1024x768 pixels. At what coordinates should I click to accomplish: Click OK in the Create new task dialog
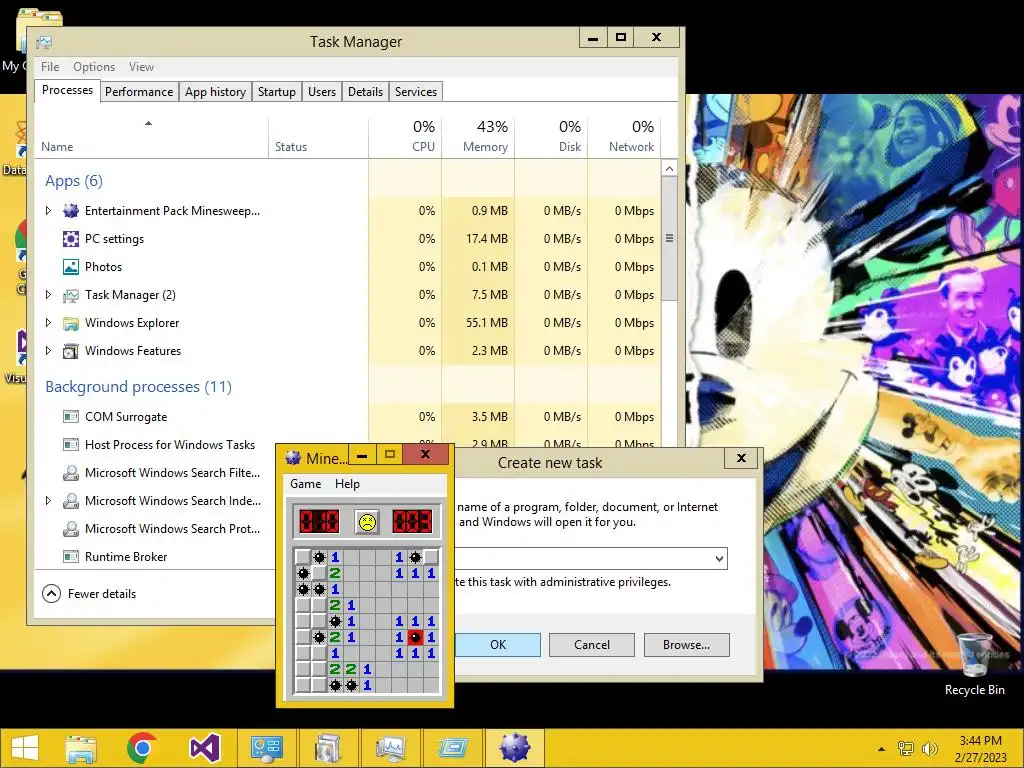coord(498,645)
